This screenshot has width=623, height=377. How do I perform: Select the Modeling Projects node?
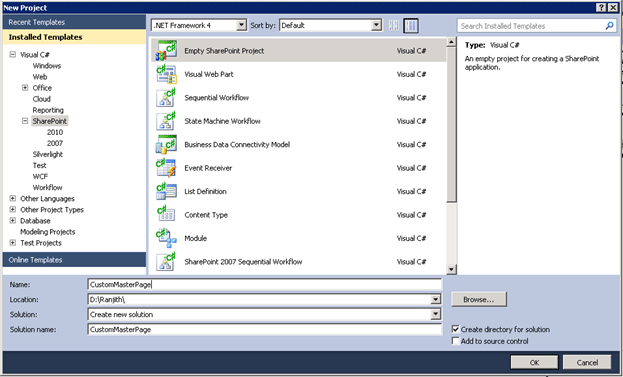[48, 232]
